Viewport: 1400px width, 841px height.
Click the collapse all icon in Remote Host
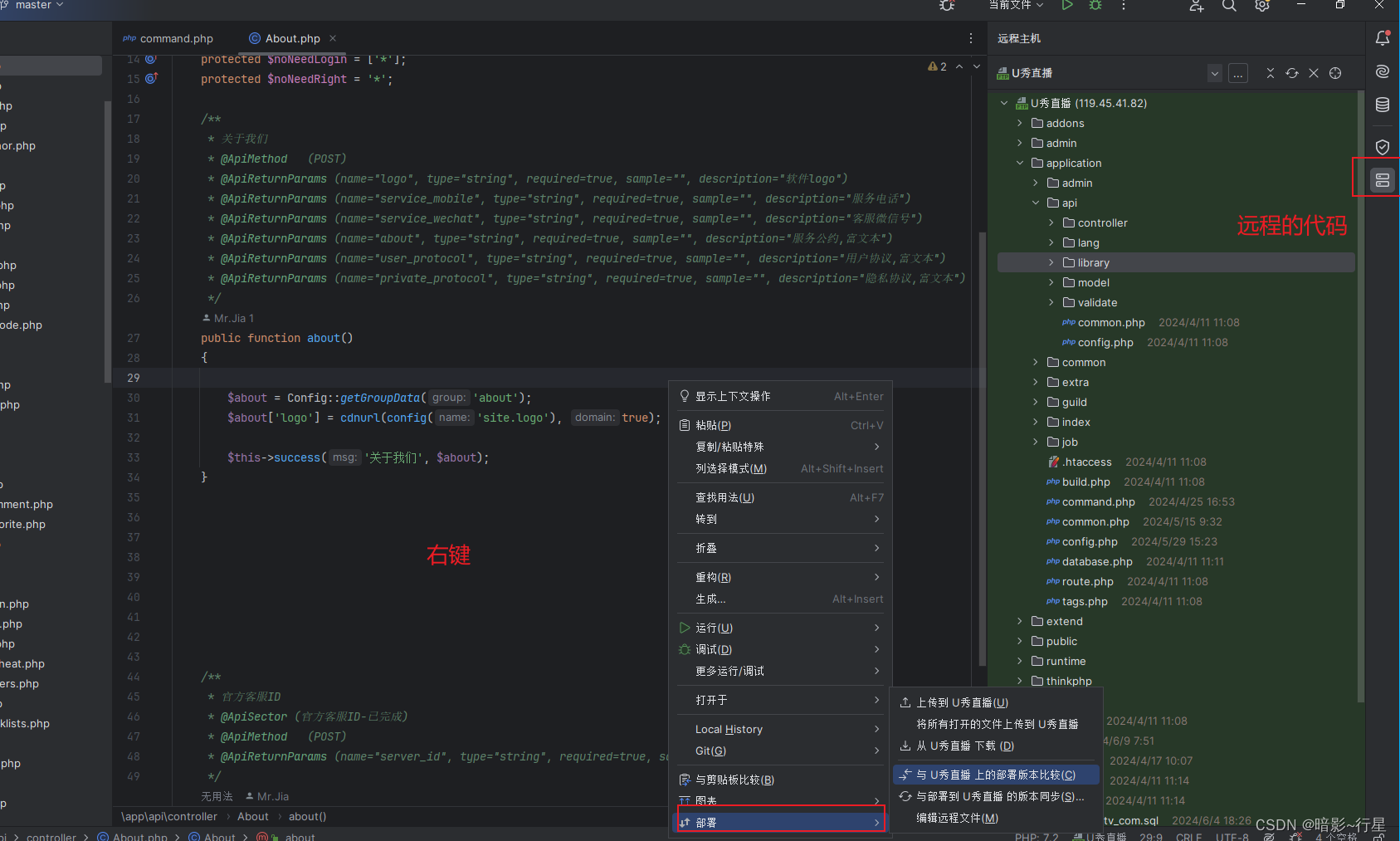[1271, 73]
